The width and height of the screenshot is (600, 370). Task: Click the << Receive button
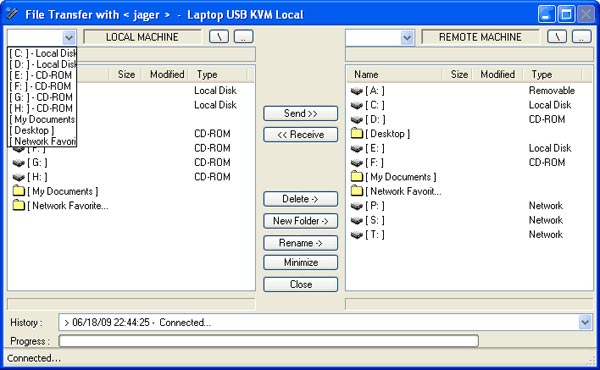[x=300, y=135]
